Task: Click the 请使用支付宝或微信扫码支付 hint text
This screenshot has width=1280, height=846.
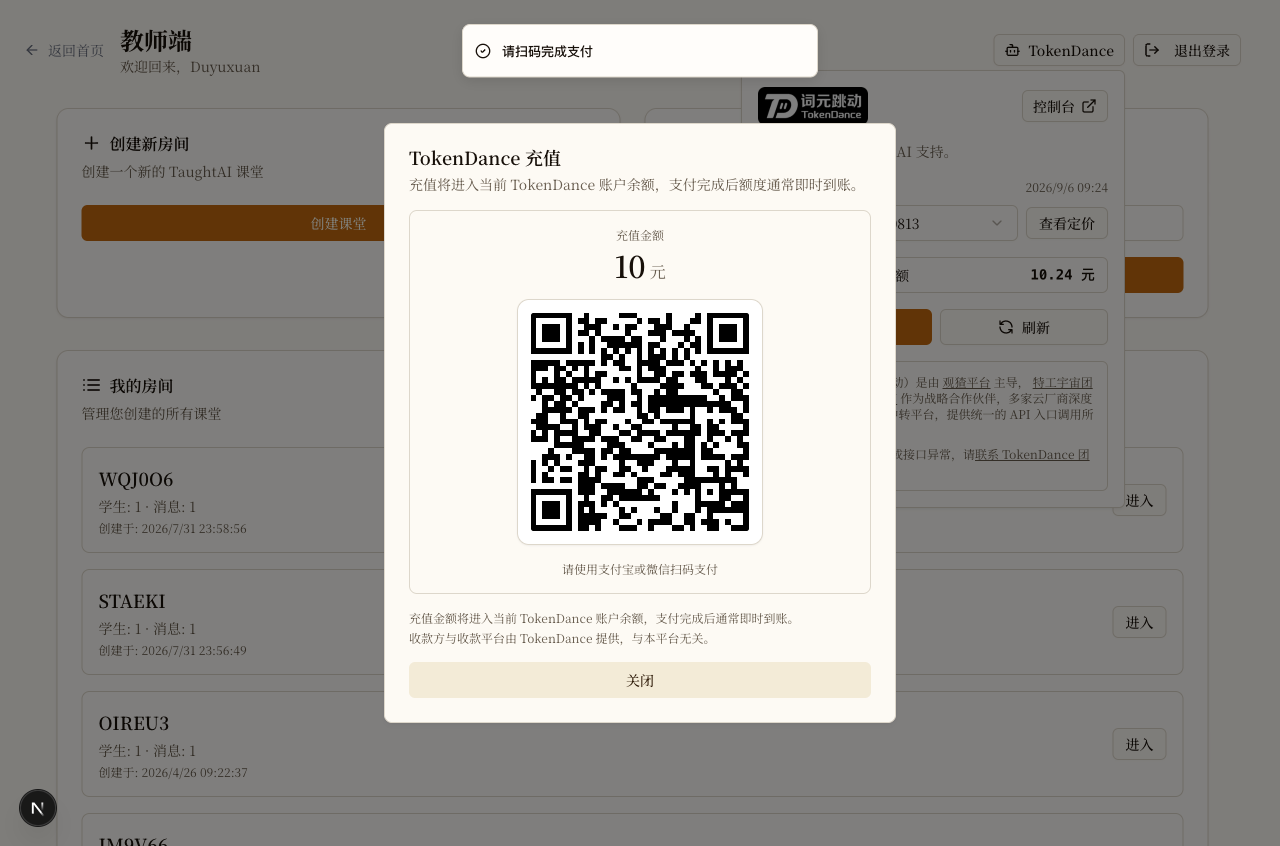Action: click(x=640, y=569)
